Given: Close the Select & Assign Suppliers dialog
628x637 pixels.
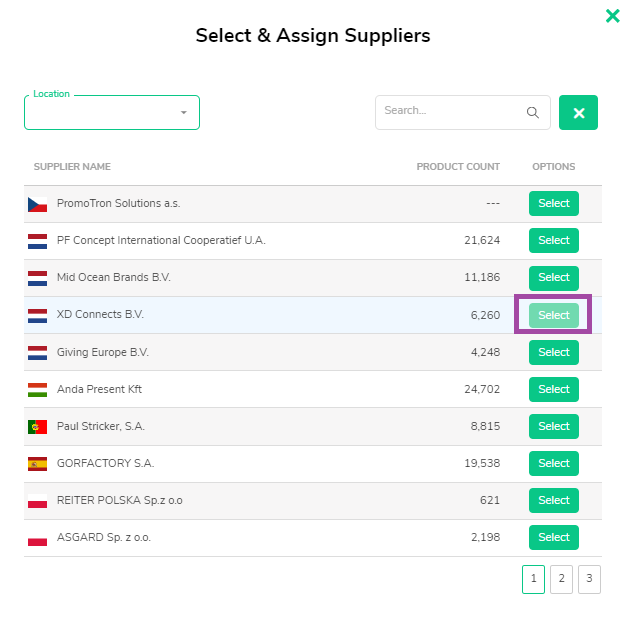Looking at the screenshot, I should click(612, 16).
